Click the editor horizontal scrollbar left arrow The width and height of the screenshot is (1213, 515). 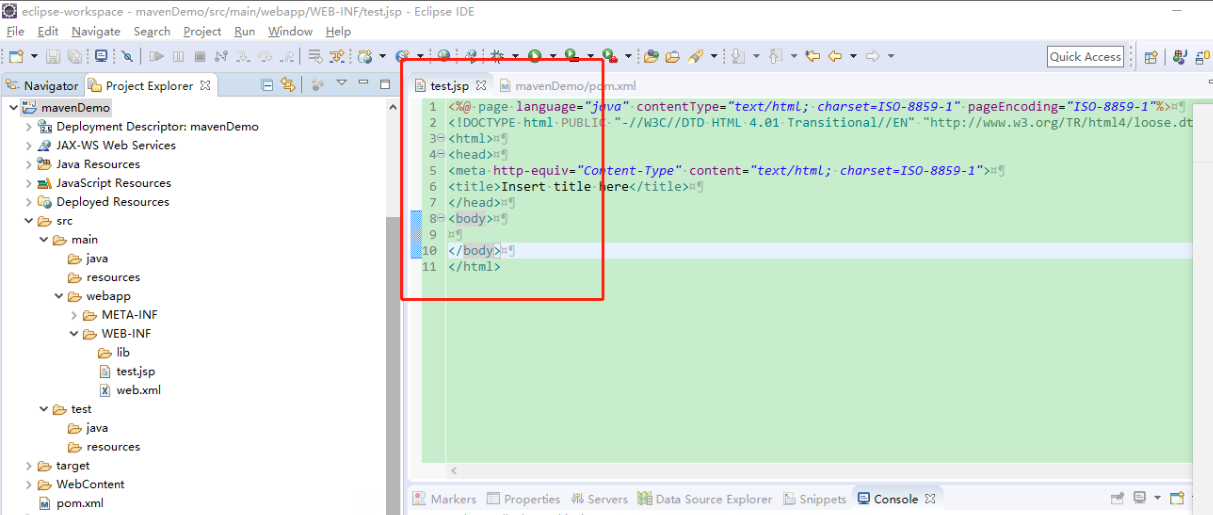coord(453,471)
